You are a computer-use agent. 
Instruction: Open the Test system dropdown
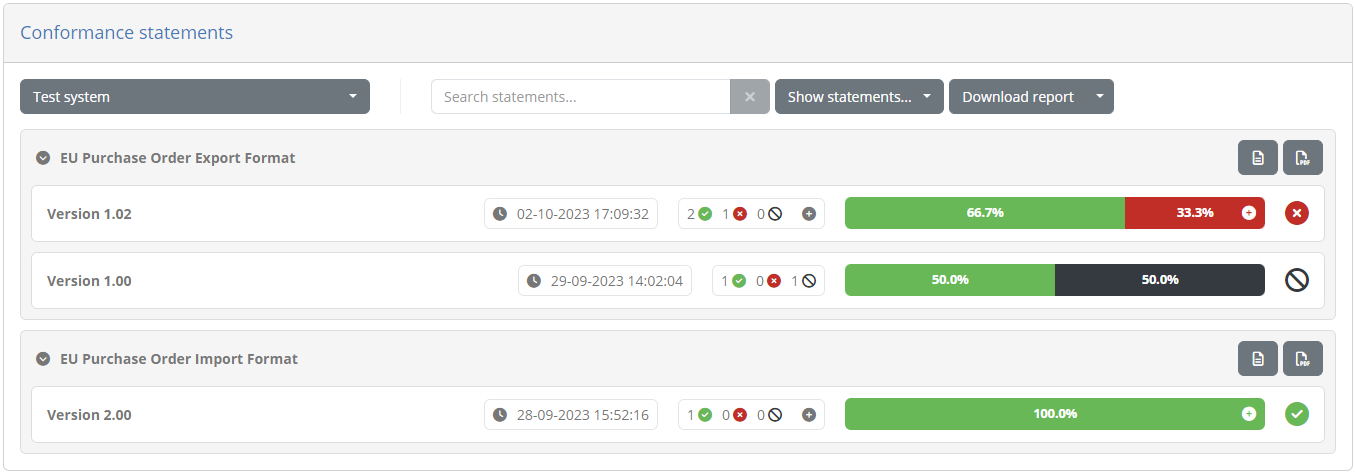click(x=195, y=97)
